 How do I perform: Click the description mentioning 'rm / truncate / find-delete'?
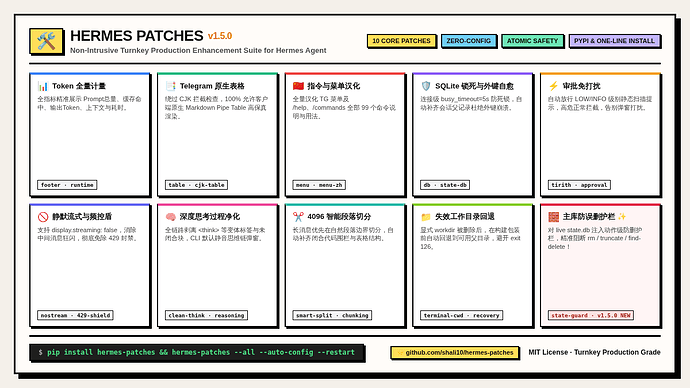point(595,238)
